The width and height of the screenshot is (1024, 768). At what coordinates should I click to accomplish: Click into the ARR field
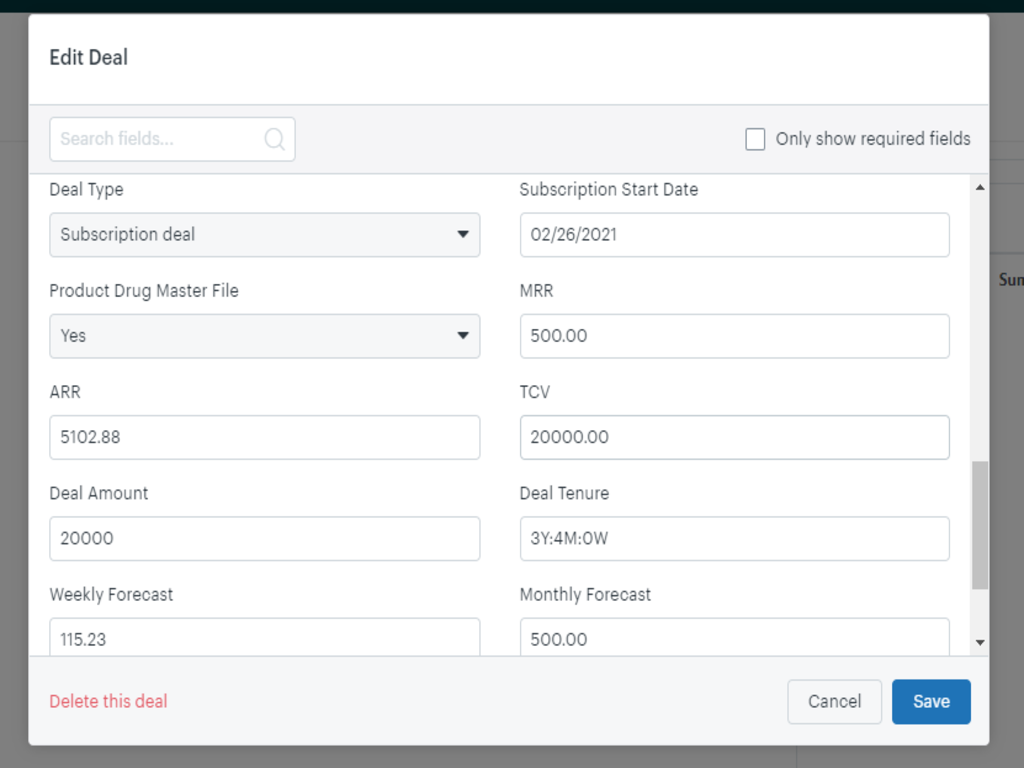(264, 437)
